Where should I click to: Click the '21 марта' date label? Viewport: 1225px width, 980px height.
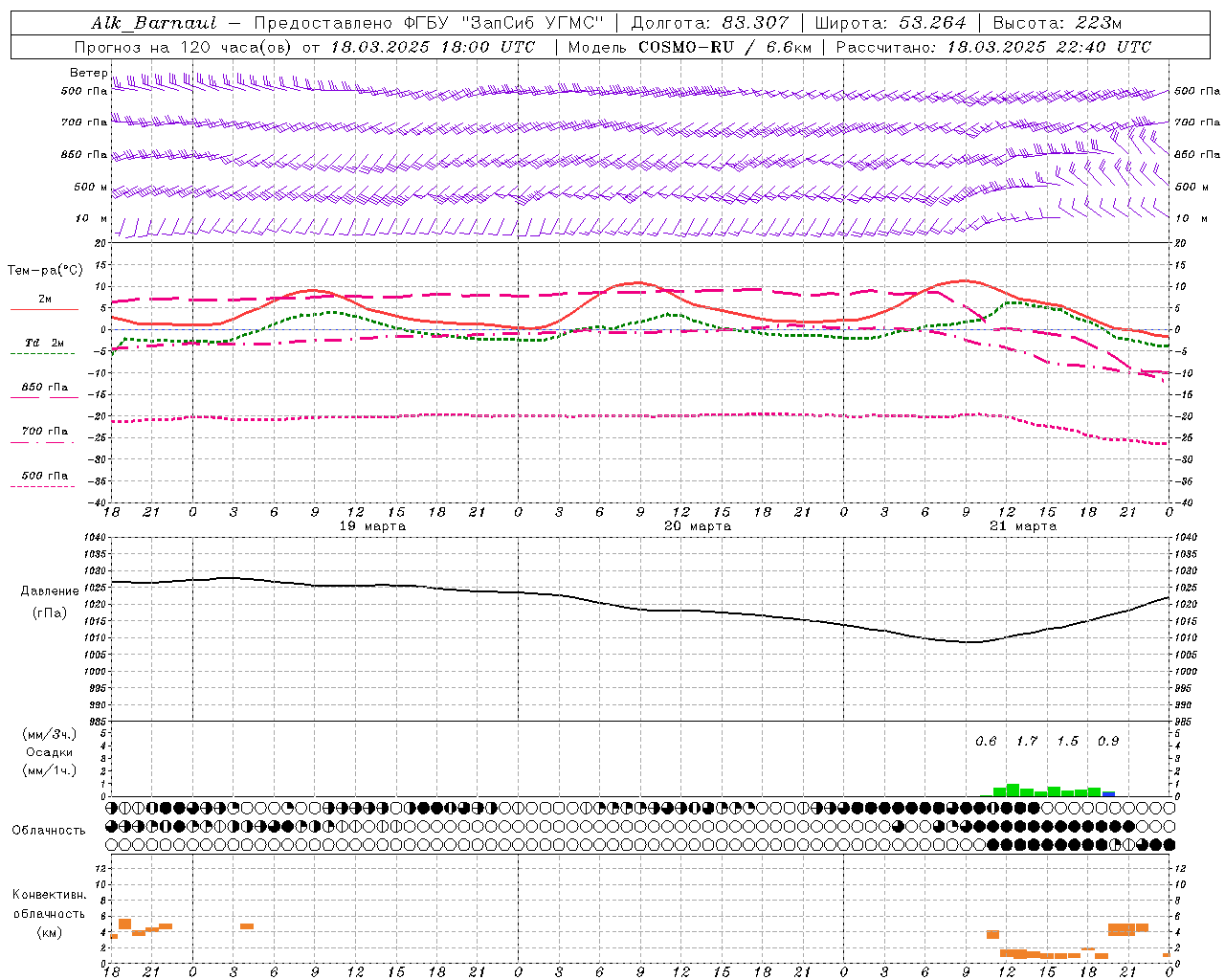point(1023,526)
